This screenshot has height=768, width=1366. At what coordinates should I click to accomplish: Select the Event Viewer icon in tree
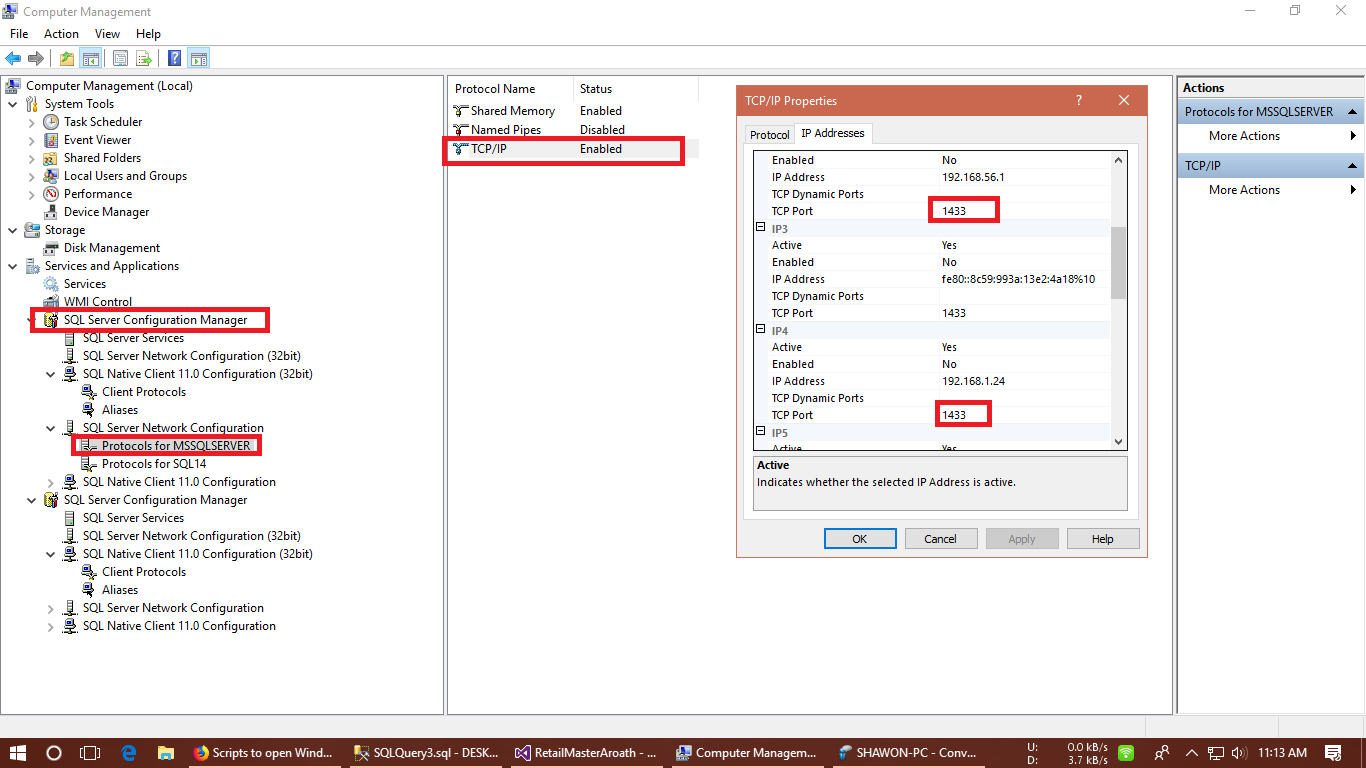(51, 140)
